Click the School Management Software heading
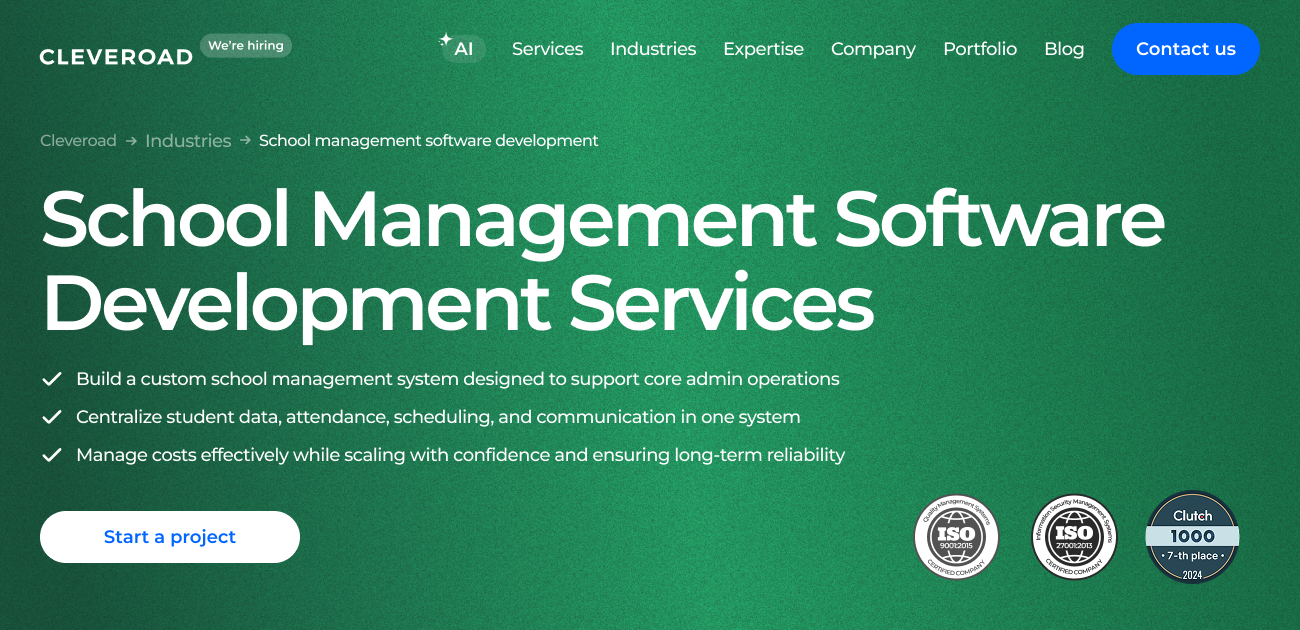 pos(602,260)
